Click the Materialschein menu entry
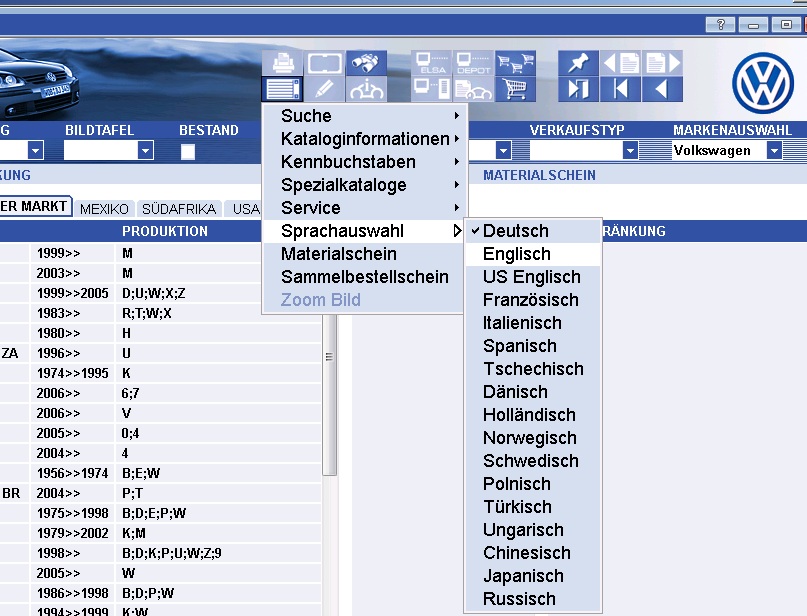807x616 pixels. pos(339,254)
